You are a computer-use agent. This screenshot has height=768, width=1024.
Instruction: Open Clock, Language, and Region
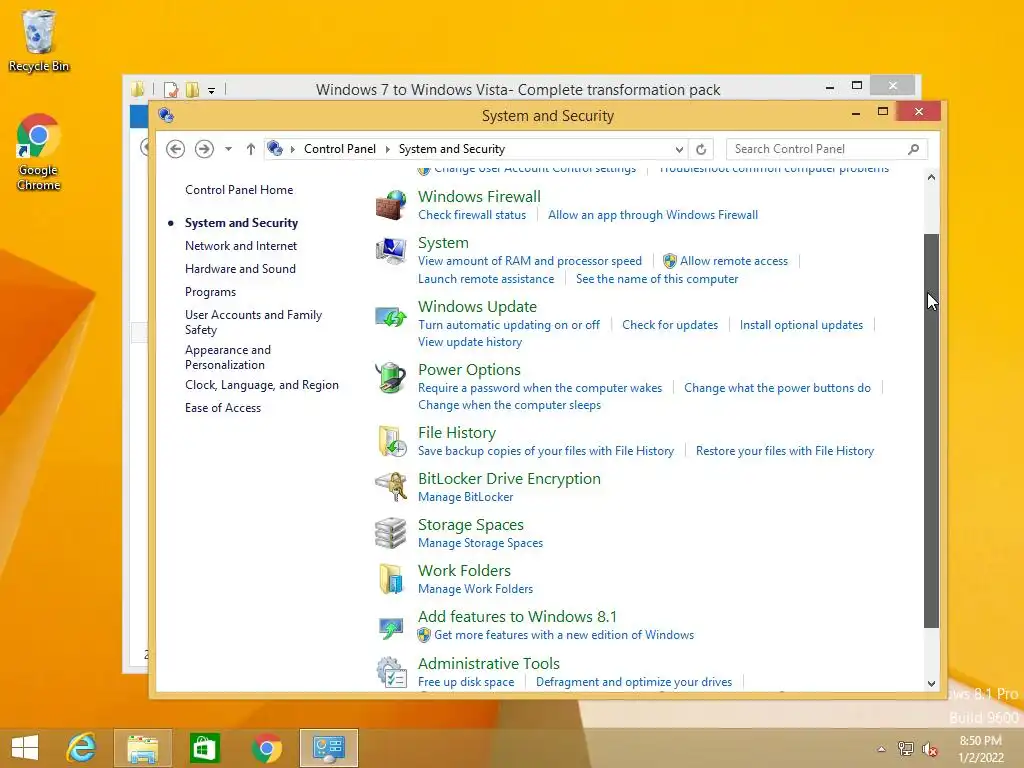(262, 385)
